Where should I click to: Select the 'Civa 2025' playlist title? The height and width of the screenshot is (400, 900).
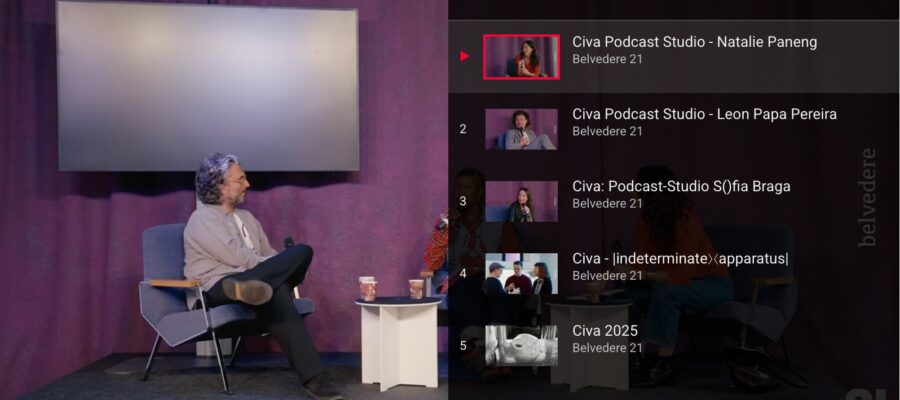click(x=604, y=330)
